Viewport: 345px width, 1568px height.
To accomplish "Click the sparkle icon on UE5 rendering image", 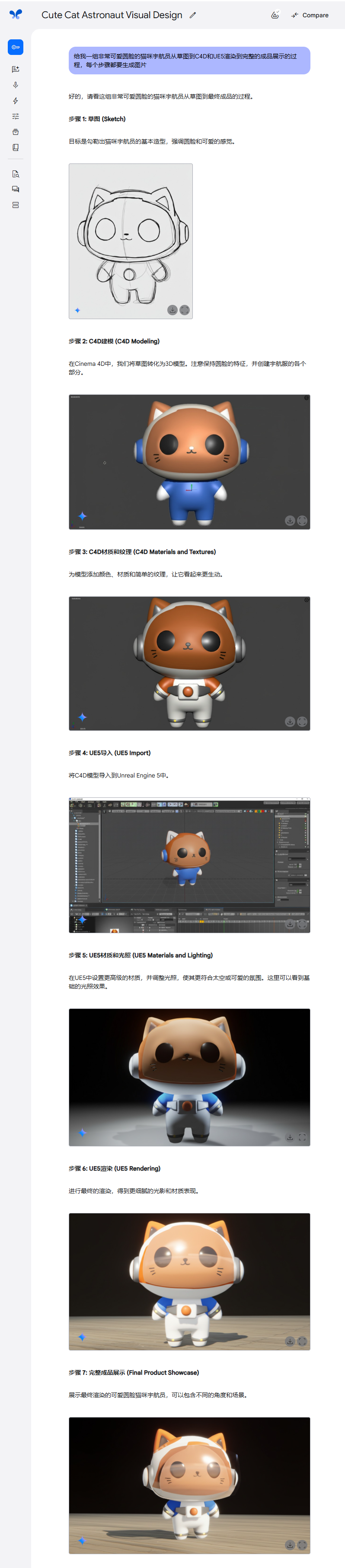I will [82, 1337].
